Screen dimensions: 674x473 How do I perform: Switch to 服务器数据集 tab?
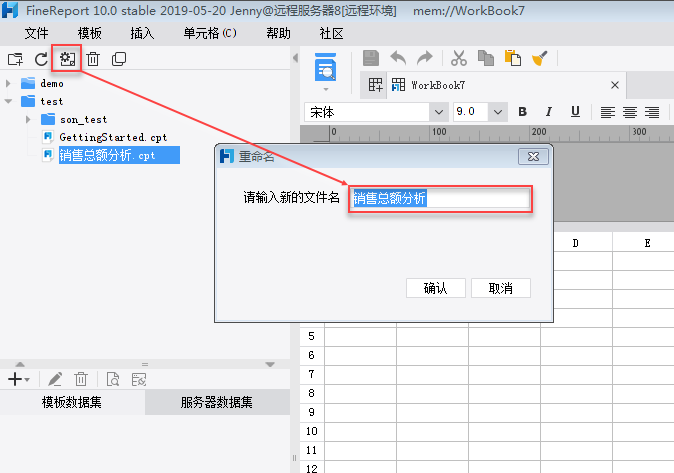(x=217, y=402)
